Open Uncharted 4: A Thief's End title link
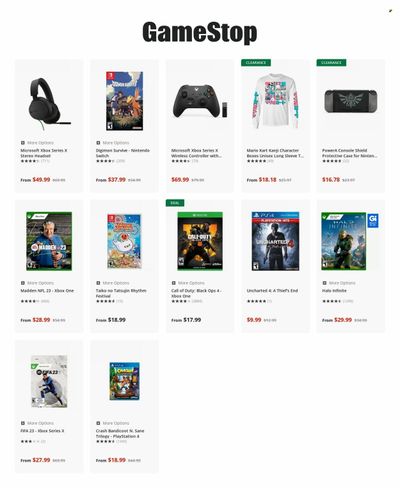400x488 pixels. pos(272,291)
